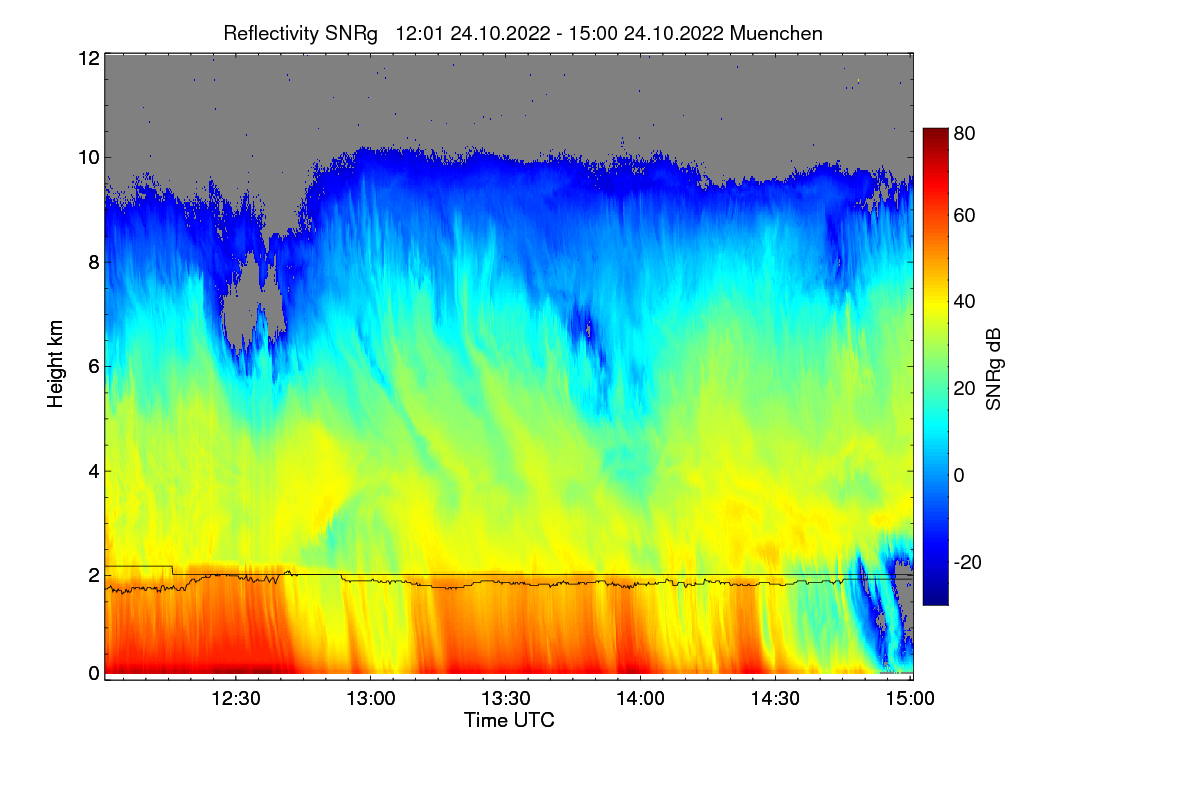Viewport: 1200px width, 800px height.
Task: Click the colorbar value 60
Action: pos(964,215)
